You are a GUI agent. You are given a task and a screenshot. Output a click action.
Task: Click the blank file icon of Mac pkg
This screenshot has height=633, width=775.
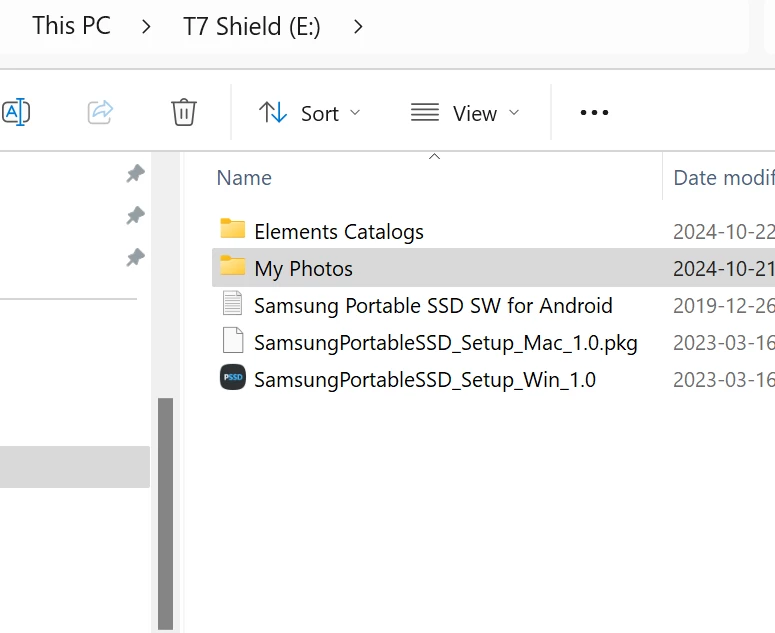tap(232, 340)
